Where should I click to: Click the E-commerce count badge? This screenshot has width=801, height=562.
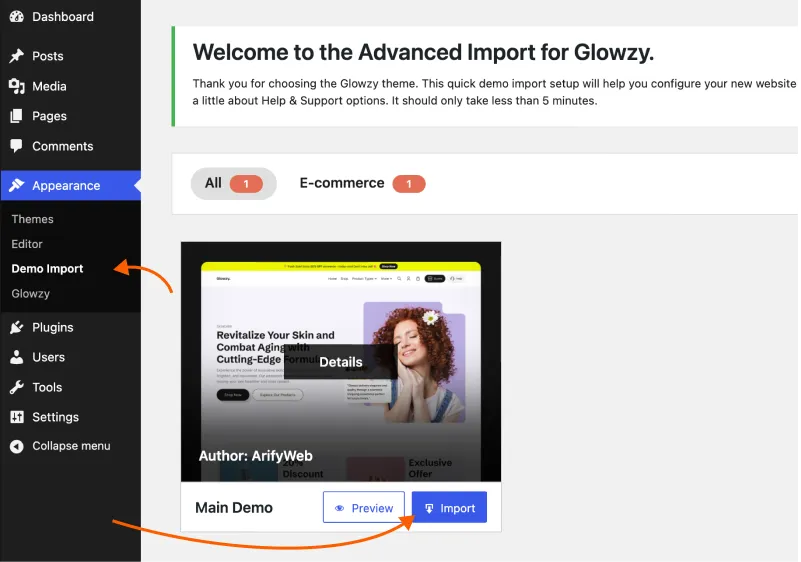[x=409, y=184]
